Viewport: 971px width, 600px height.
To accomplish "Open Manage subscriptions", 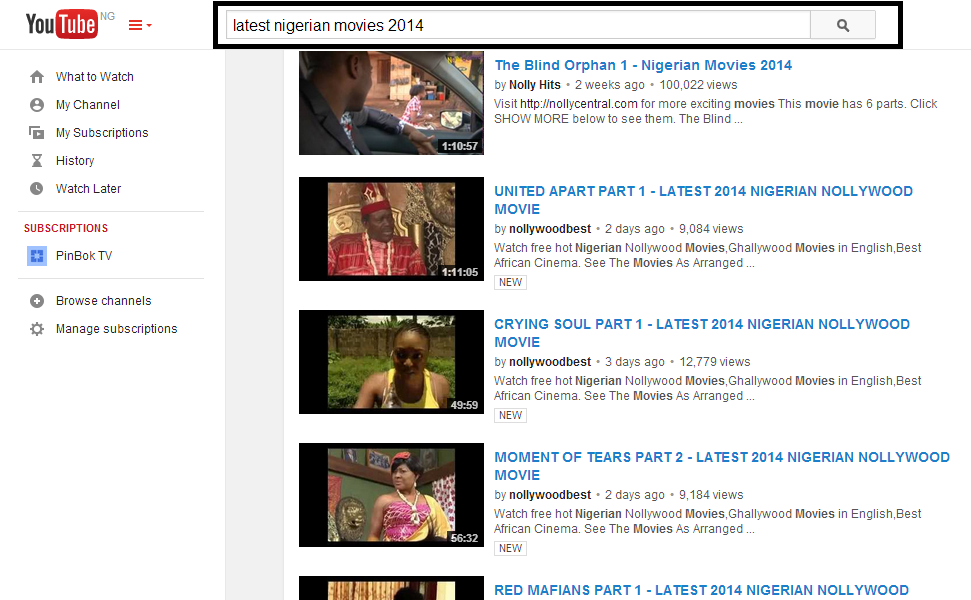I will (x=116, y=329).
